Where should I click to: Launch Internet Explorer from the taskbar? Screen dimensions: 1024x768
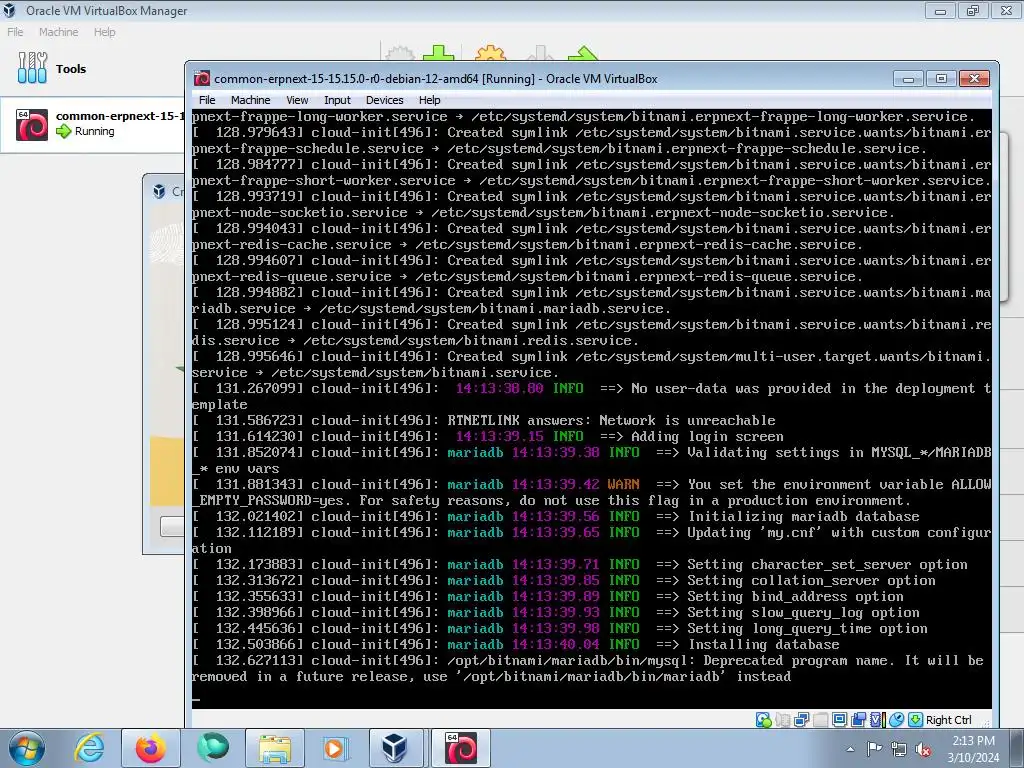point(89,748)
